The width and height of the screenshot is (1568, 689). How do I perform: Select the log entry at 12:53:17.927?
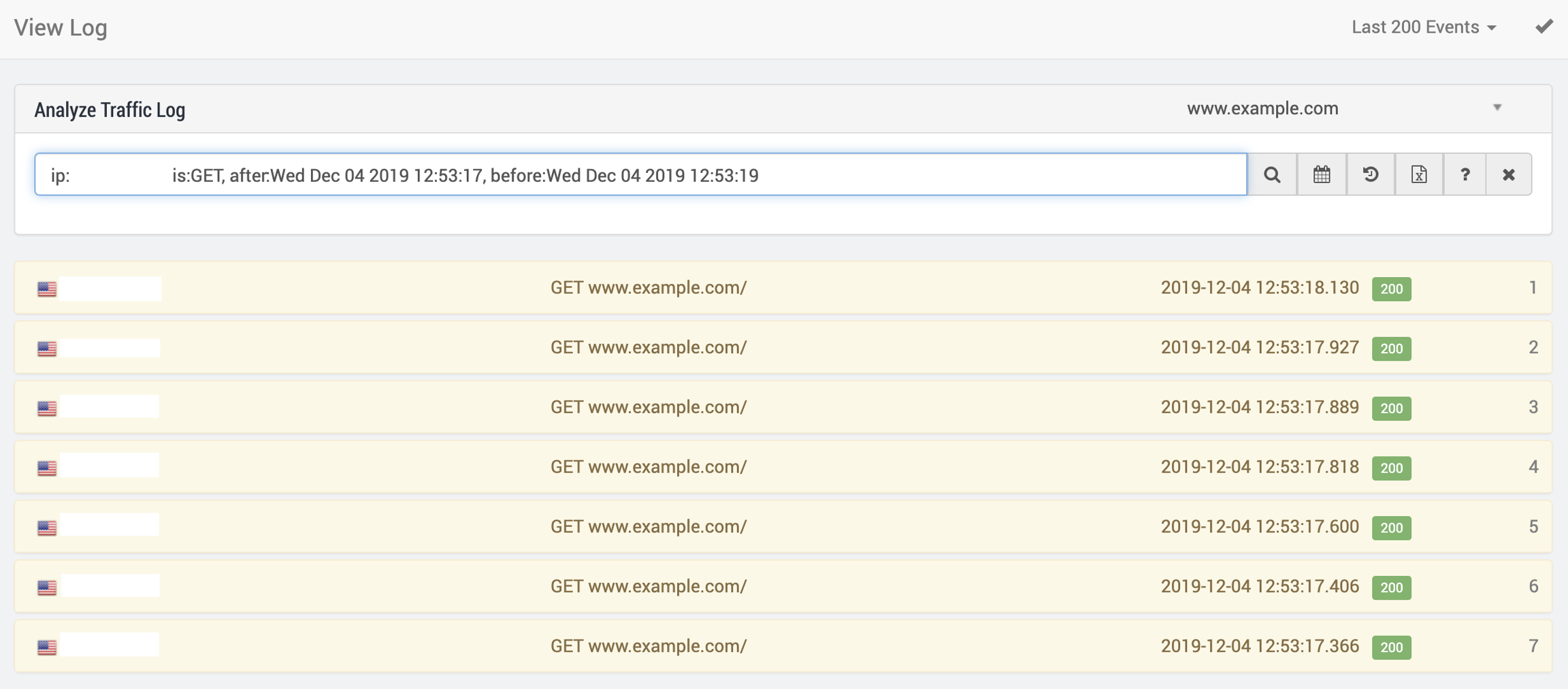(x=1259, y=347)
